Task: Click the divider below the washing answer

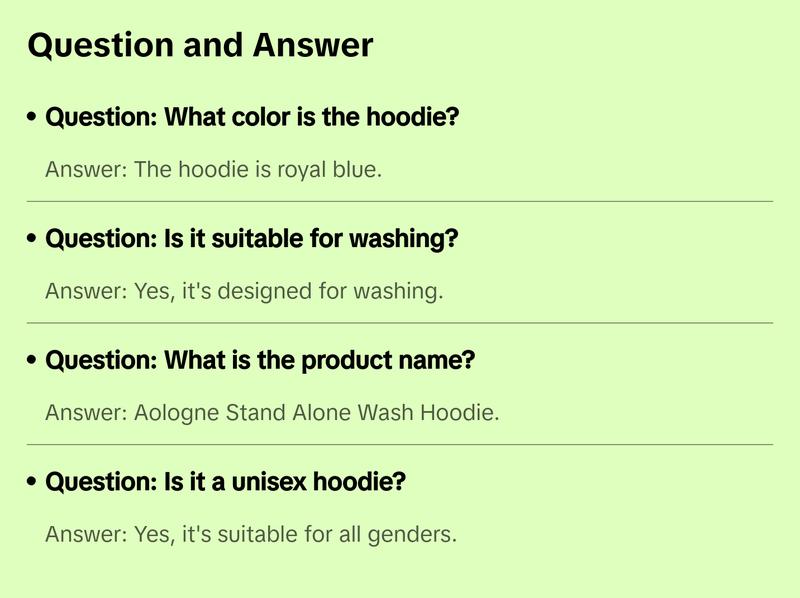Action: click(400, 323)
